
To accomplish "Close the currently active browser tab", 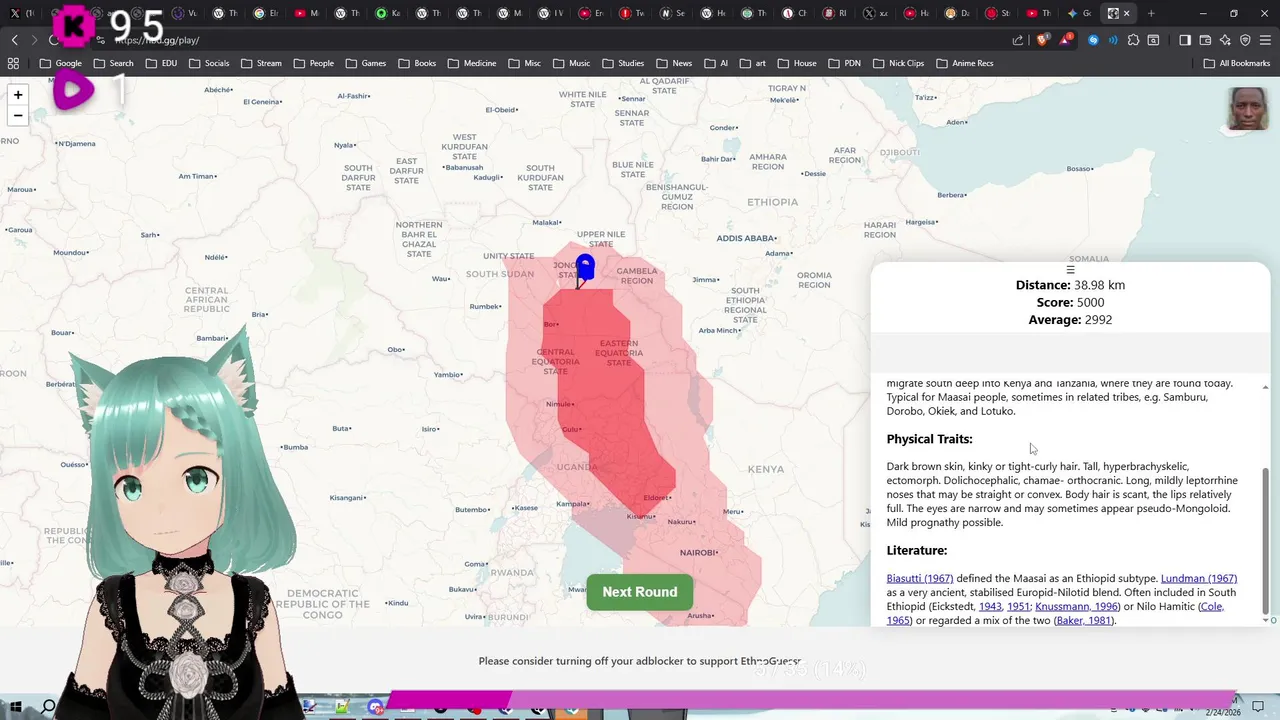I will [1127, 13].
